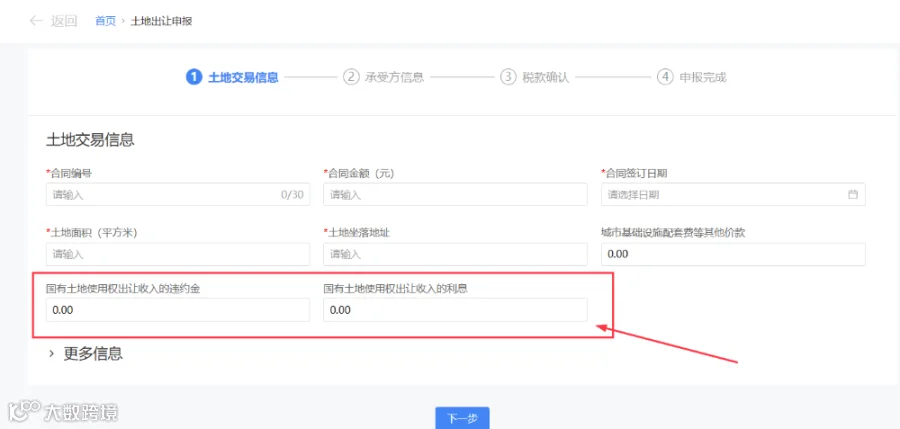Open the calendar icon in contract date field
Image resolution: width=900 pixels, height=429 pixels.
[x=852, y=195]
